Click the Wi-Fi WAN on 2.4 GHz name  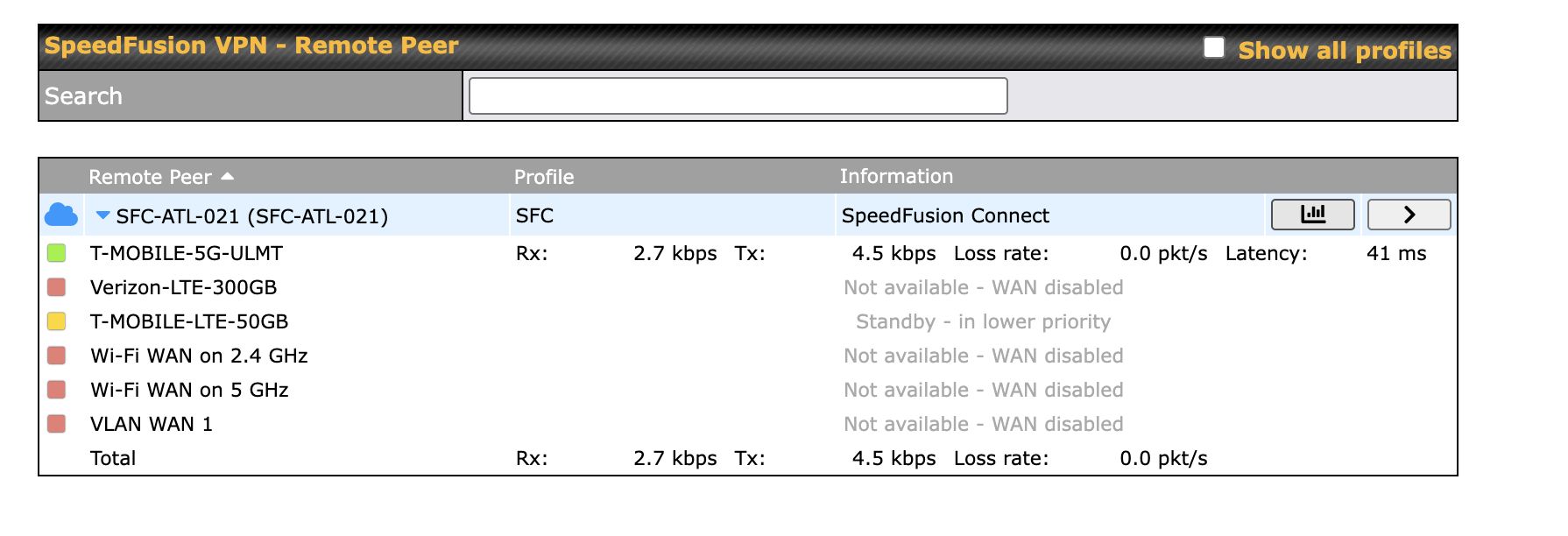[199, 356]
